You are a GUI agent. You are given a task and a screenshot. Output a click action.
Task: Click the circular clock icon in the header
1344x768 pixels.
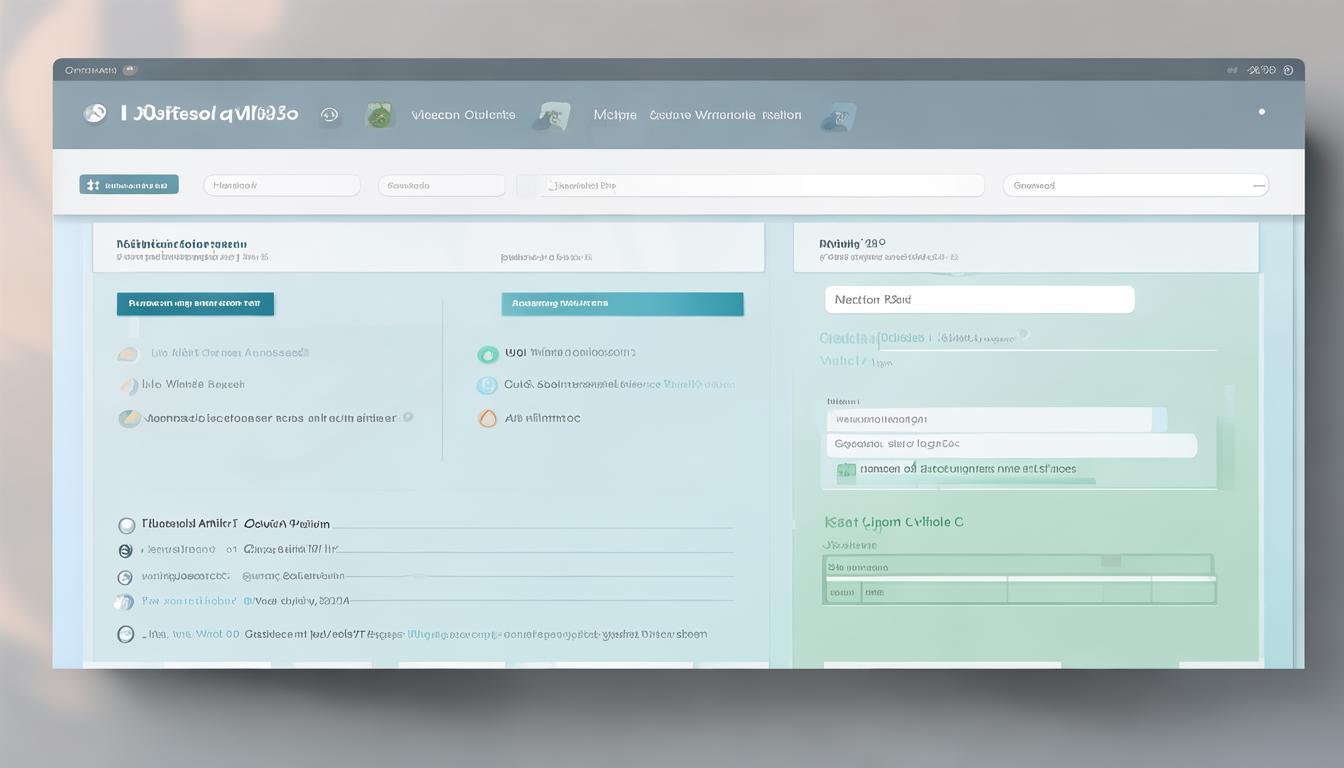(x=329, y=115)
